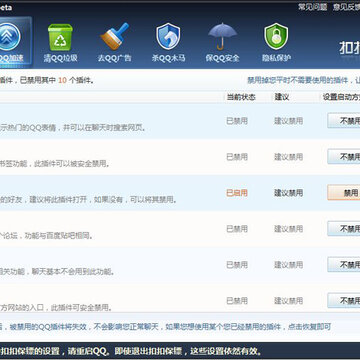Open the QQ加速 speed-up section
The height and width of the screenshot is (360, 360).
point(13,42)
